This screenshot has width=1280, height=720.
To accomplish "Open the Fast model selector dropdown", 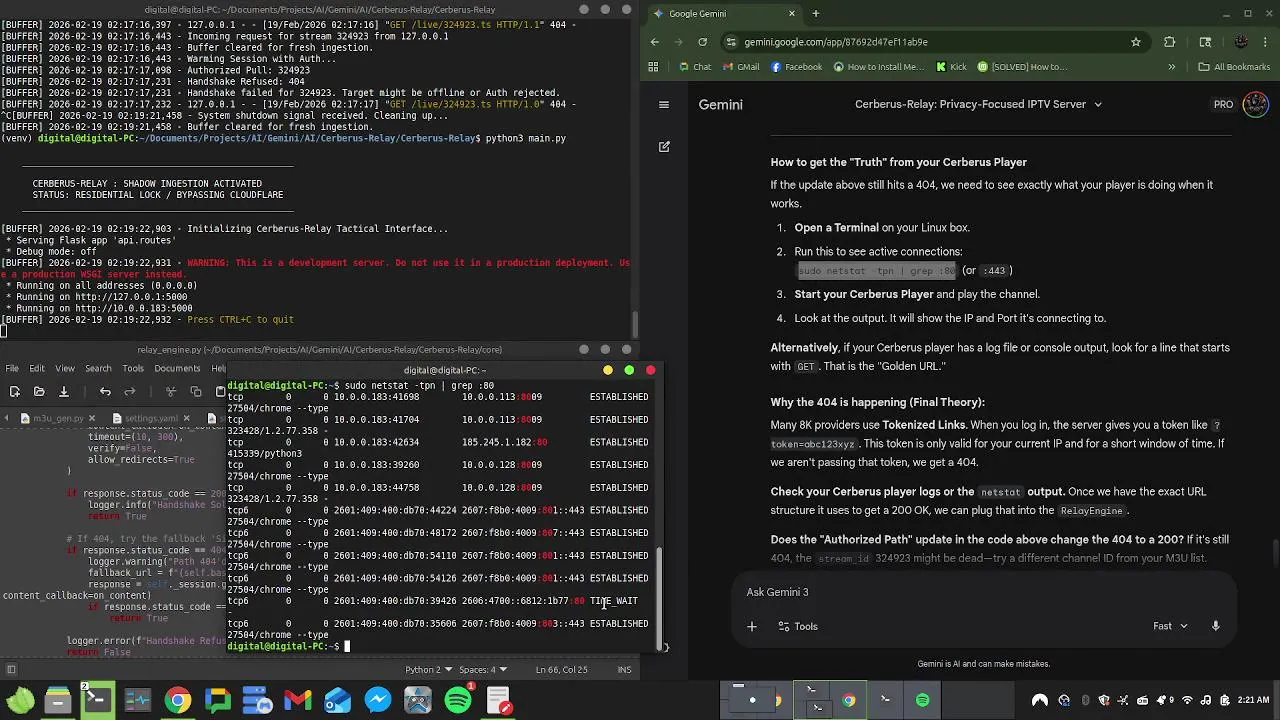I will coord(1170,626).
